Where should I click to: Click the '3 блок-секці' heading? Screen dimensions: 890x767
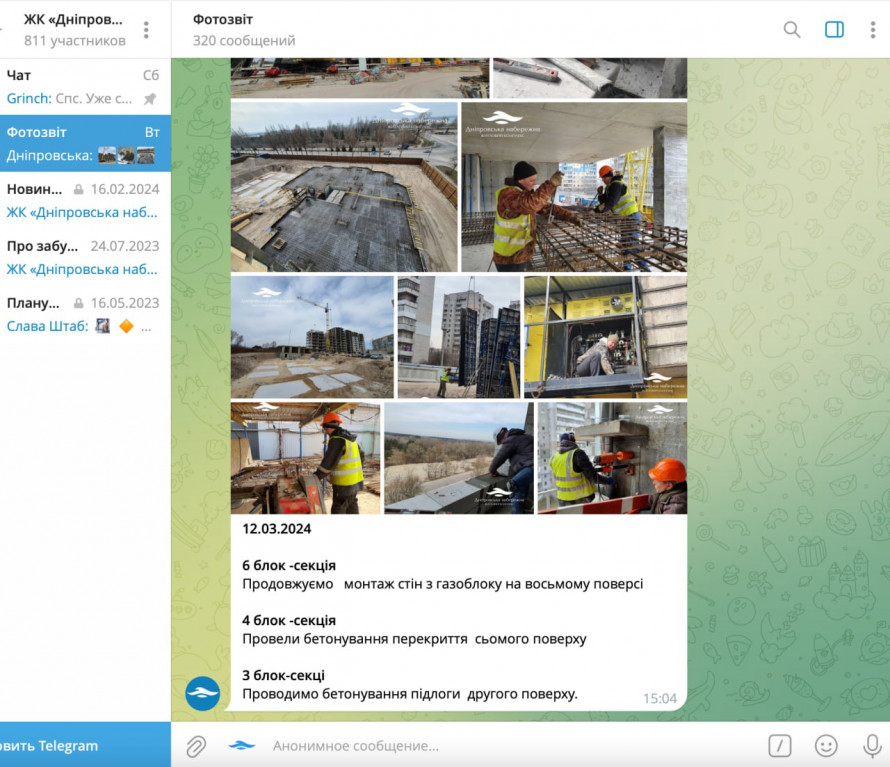point(283,675)
